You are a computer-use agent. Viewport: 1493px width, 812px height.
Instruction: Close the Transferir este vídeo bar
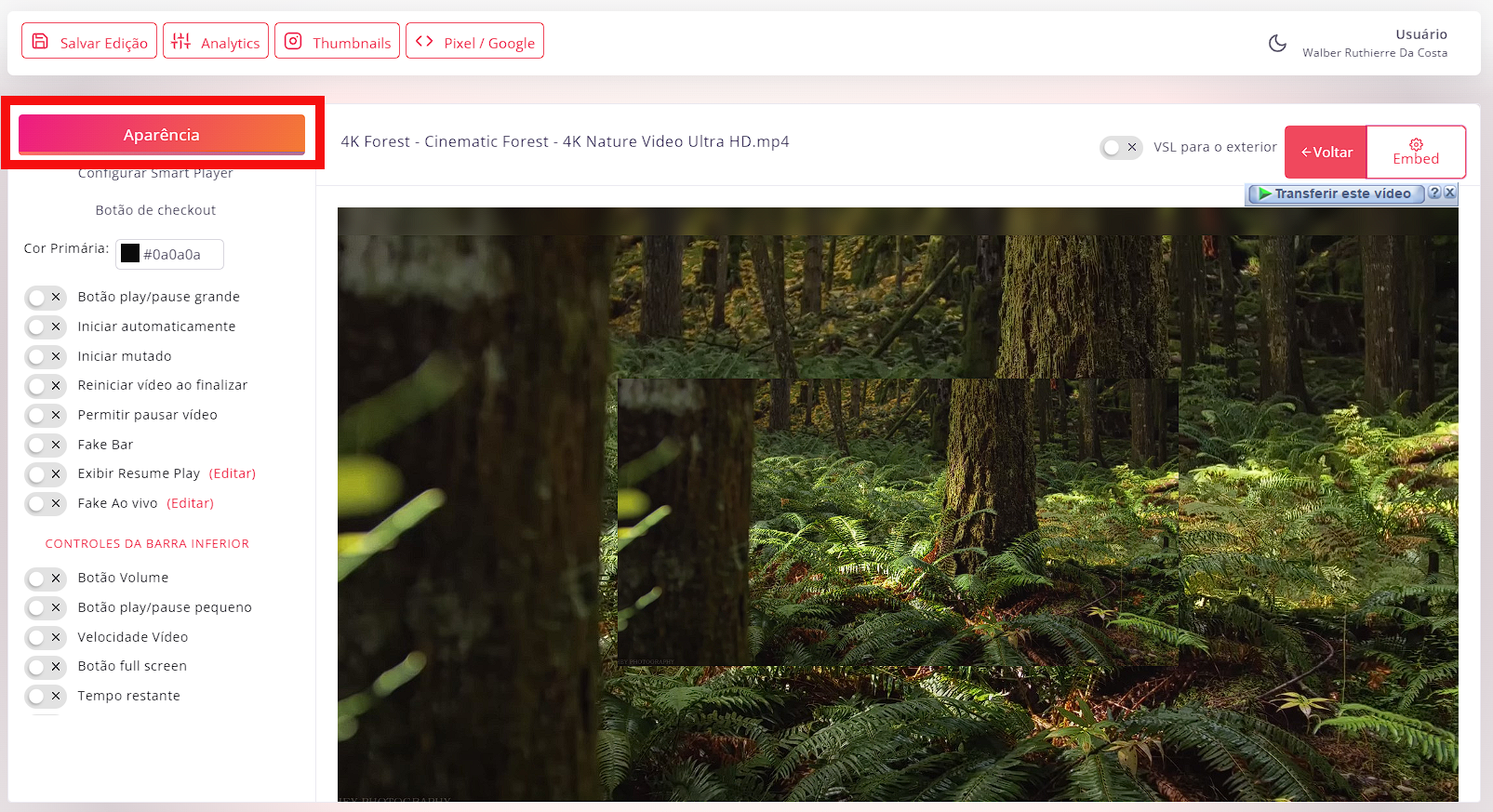[x=1449, y=193]
